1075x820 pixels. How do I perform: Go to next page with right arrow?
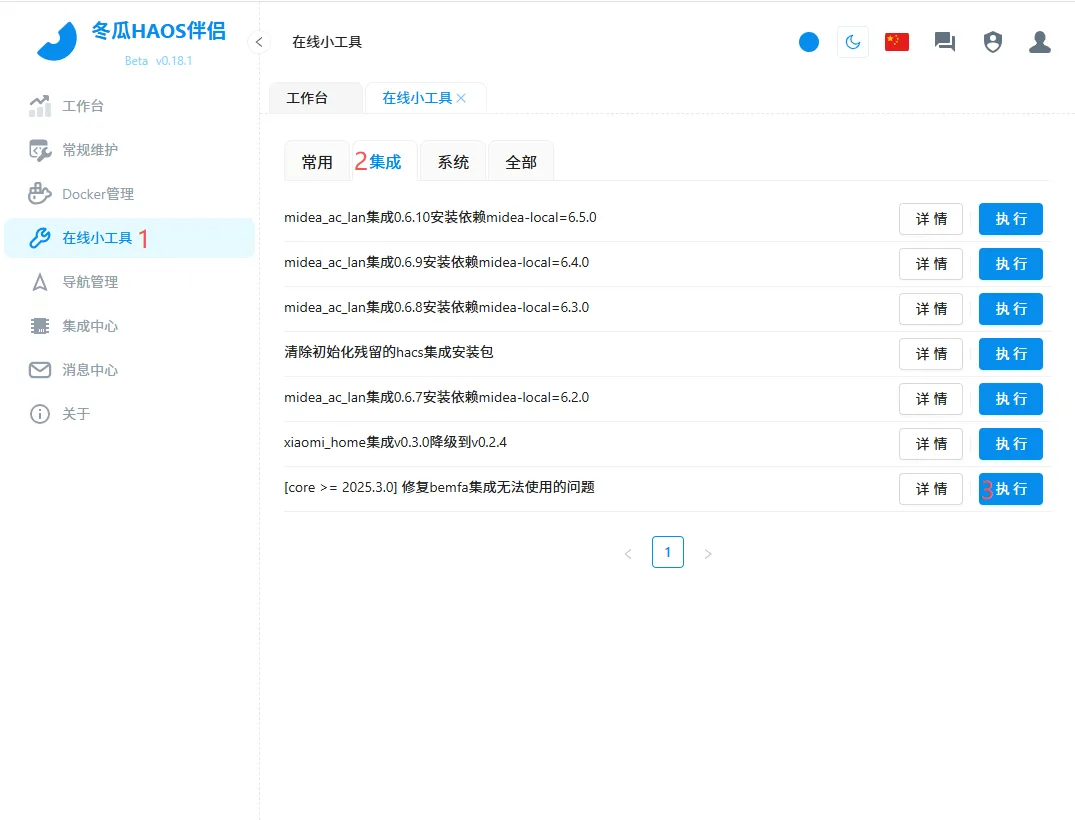708,553
